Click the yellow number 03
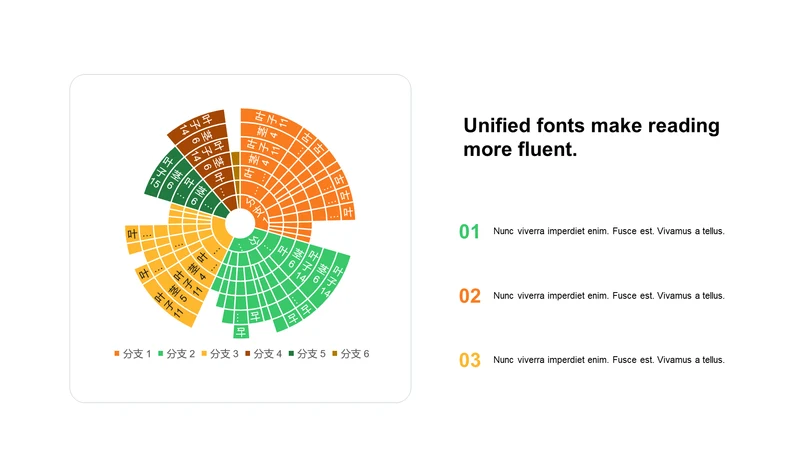Screen dimensions: 800x450 [469, 360]
